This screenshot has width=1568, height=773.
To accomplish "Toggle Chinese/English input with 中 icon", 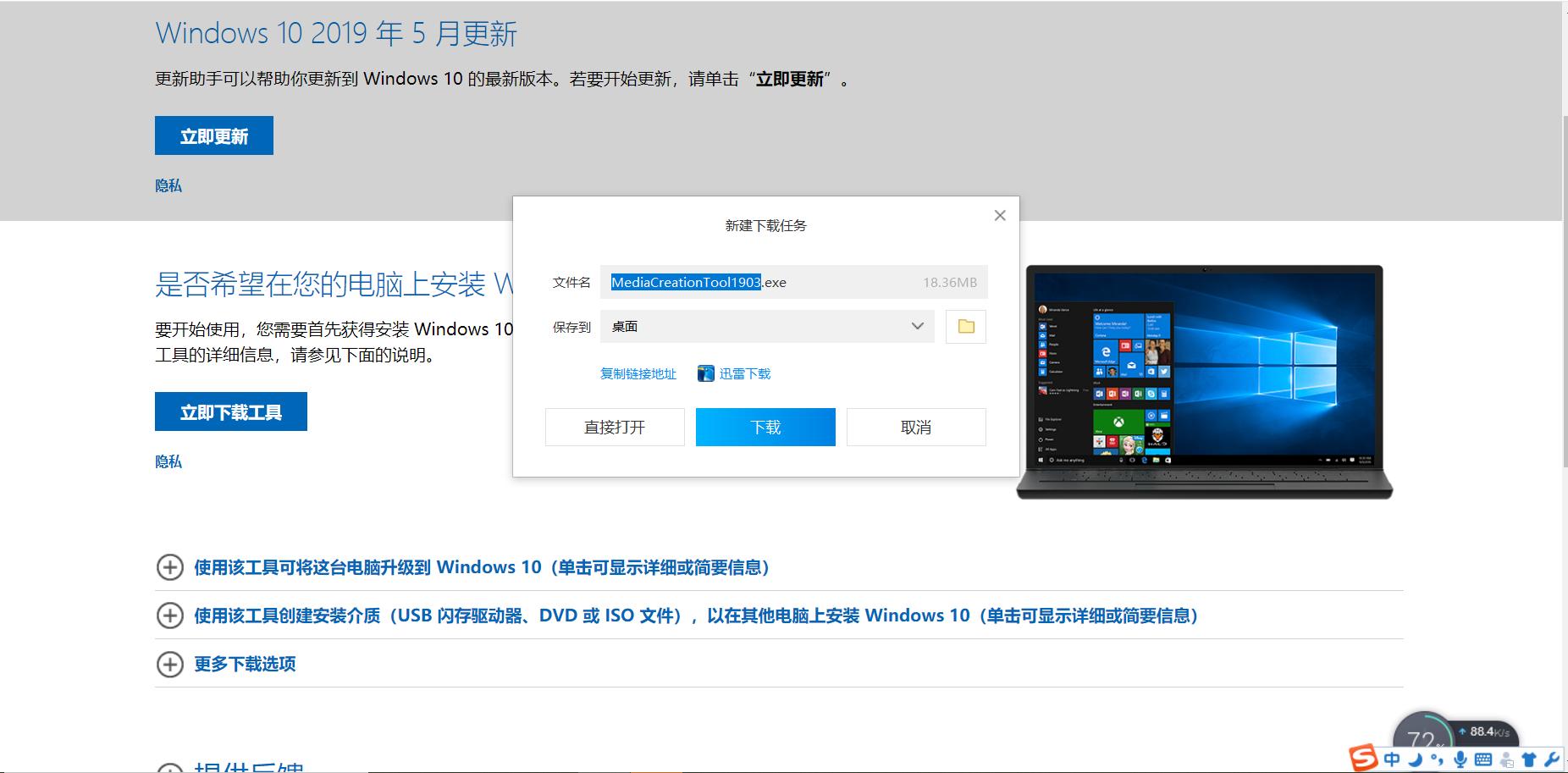I will coord(1393,759).
